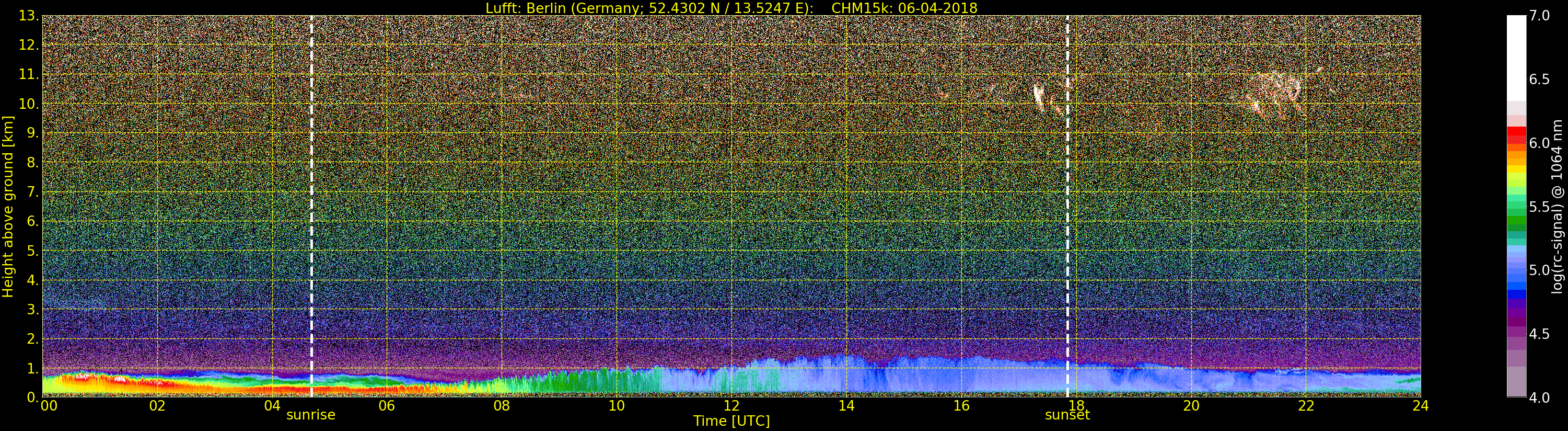Click the '7.0' colorbar tick label
The height and width of the screenshot is (431, 1568).
click(x=1539, y=16)
